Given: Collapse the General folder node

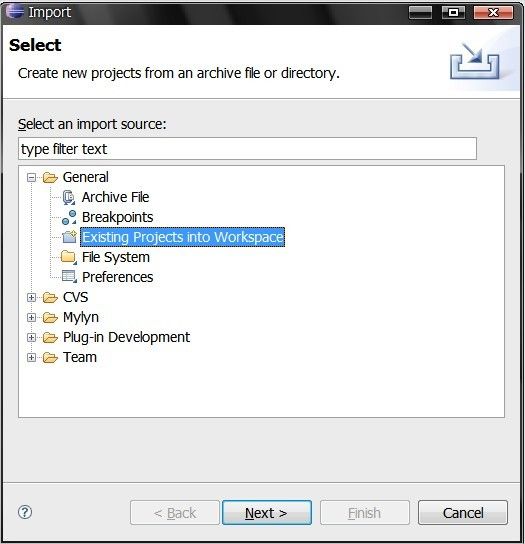Looking at the screenshot, I should [x=31, y=178].
